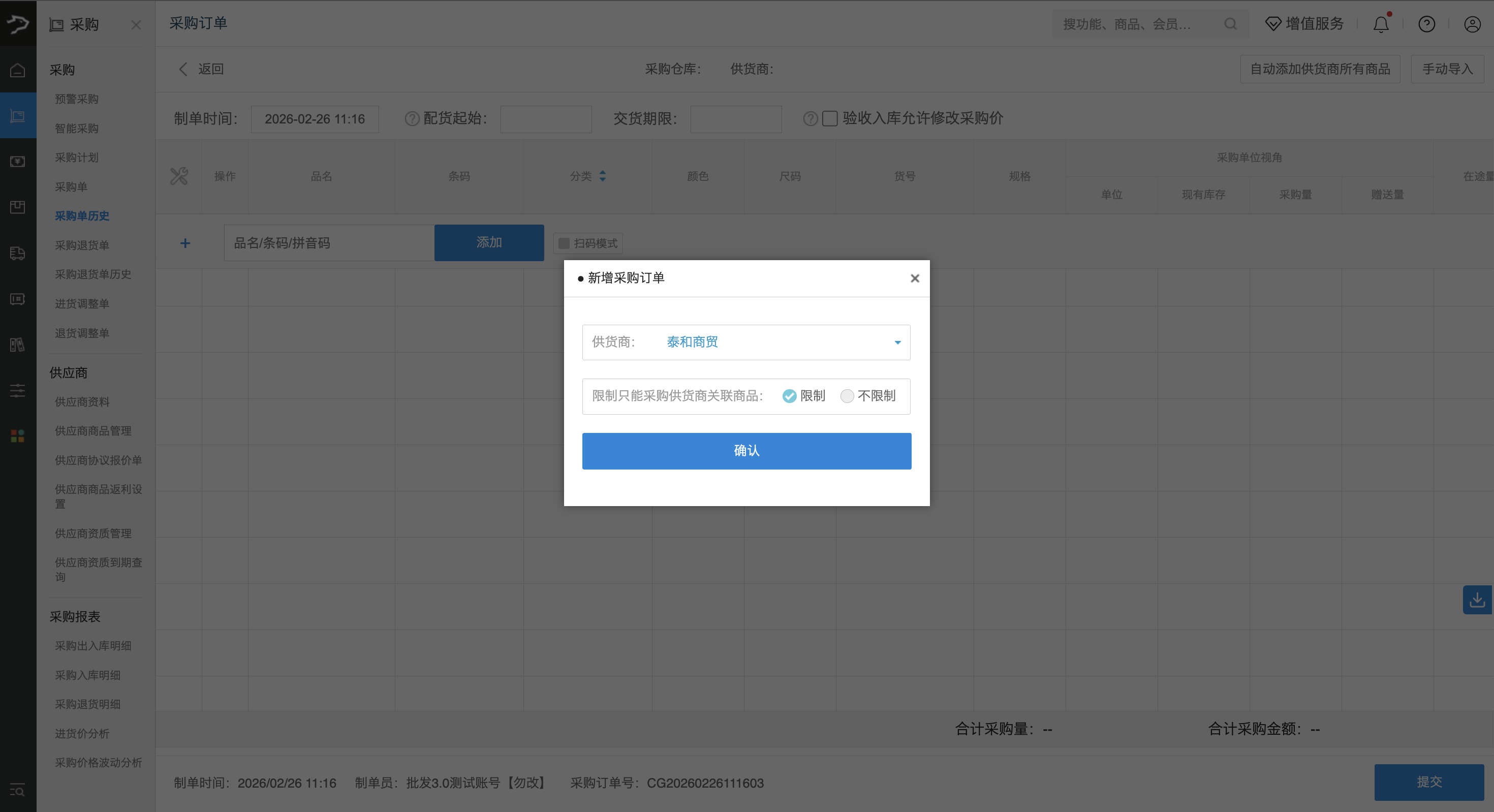Image resolution: width=1494 pixels, height=812 pixels.
Task: Select the delivery truck icon in sidebar
Action: tap(18, 254)
